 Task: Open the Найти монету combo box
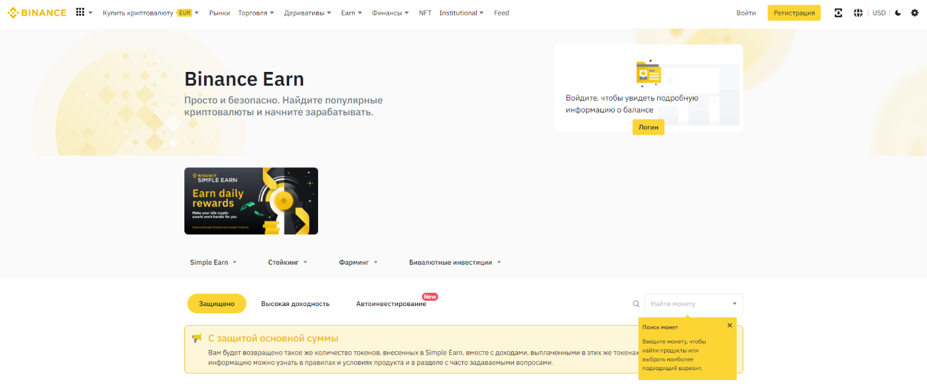(x=693, y=304)
